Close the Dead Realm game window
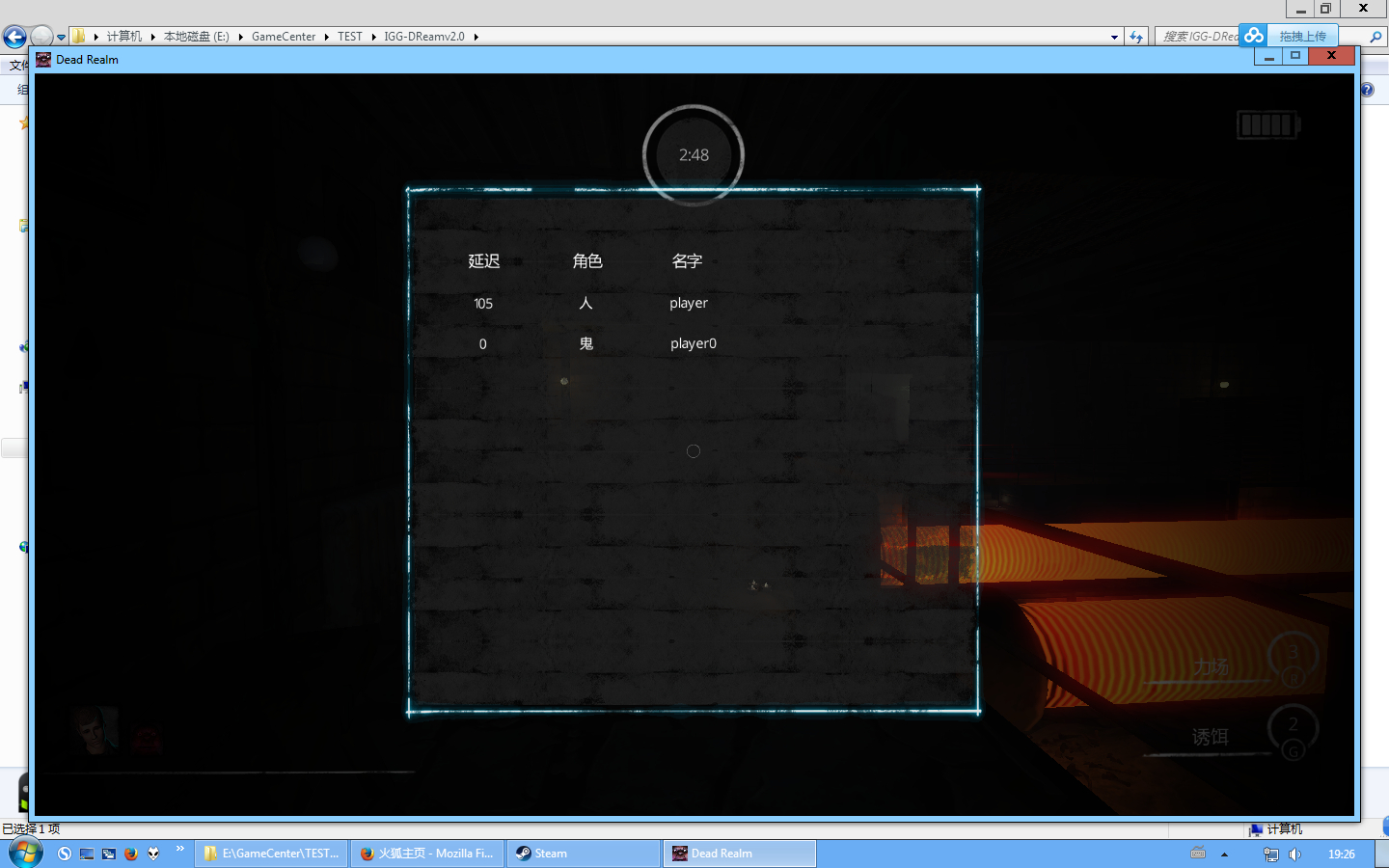The height and width of the screenshot is (868, 1389). (x=1332, y=56)
